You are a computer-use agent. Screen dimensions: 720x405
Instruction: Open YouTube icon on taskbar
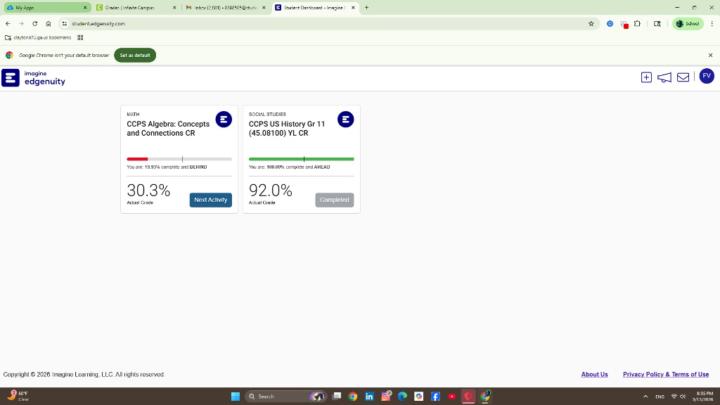click(x=452, y=396)
